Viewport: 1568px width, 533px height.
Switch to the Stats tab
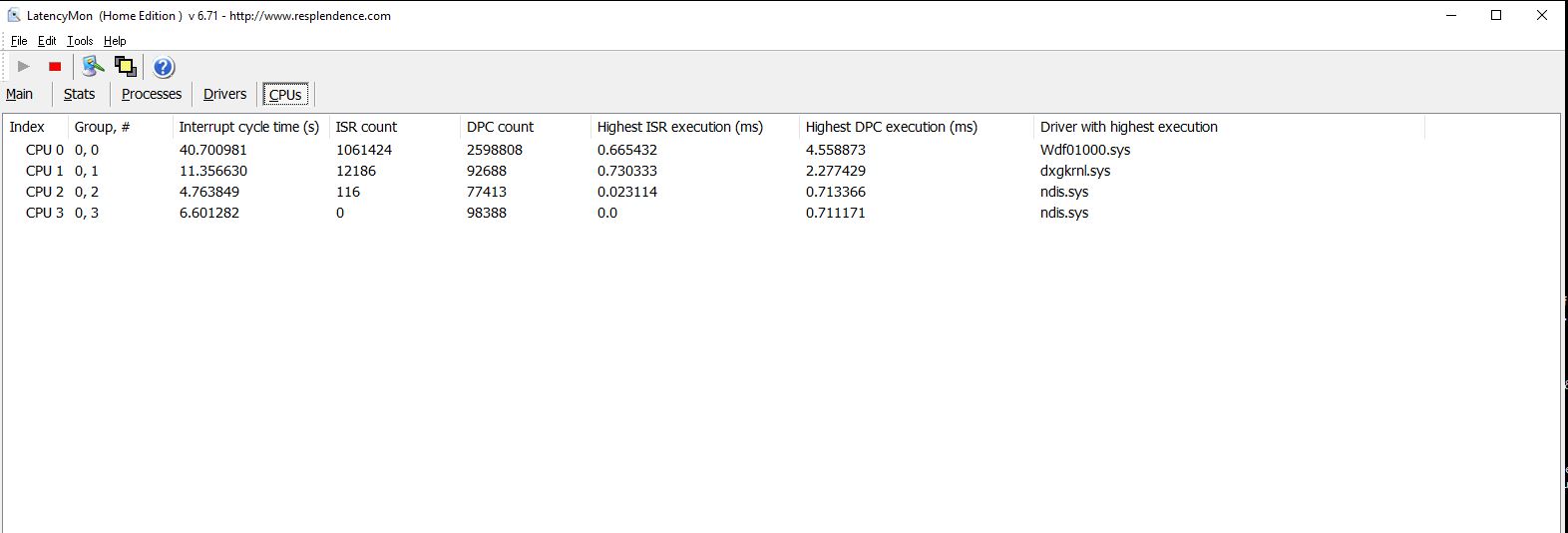tap(79, 94)
